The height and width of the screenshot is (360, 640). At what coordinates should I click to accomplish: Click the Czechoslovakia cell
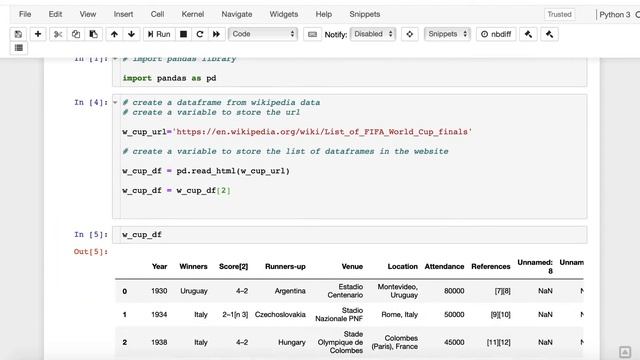tap(280, 315)
